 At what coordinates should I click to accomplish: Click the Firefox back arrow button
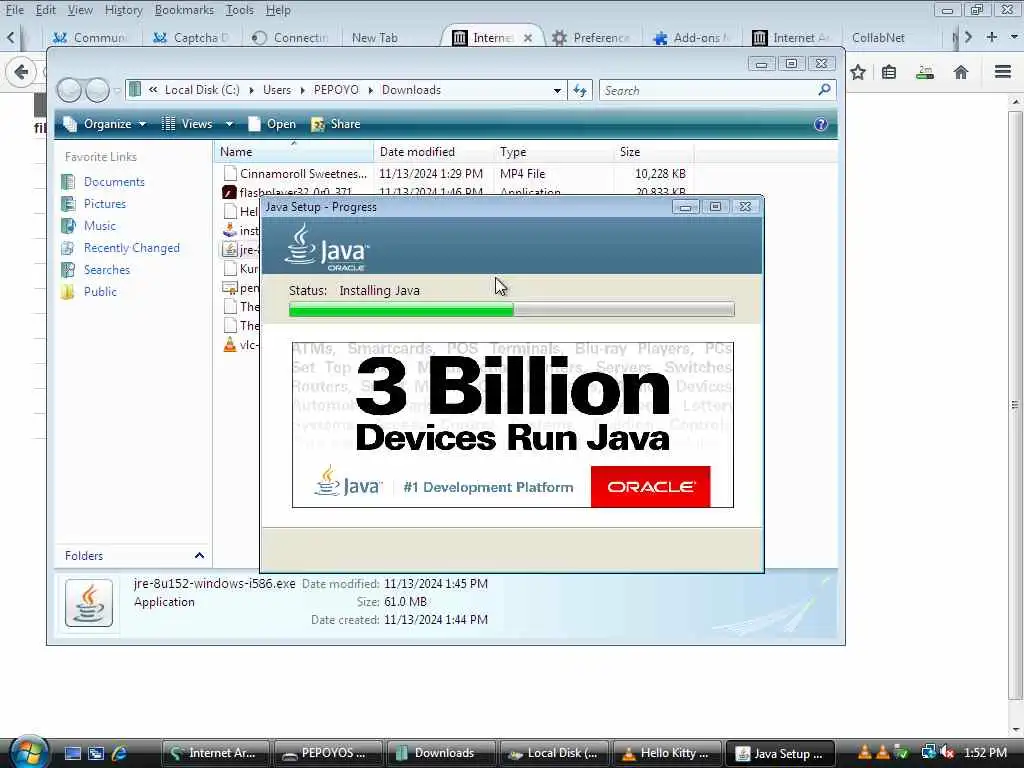click(x=21, y=72)
